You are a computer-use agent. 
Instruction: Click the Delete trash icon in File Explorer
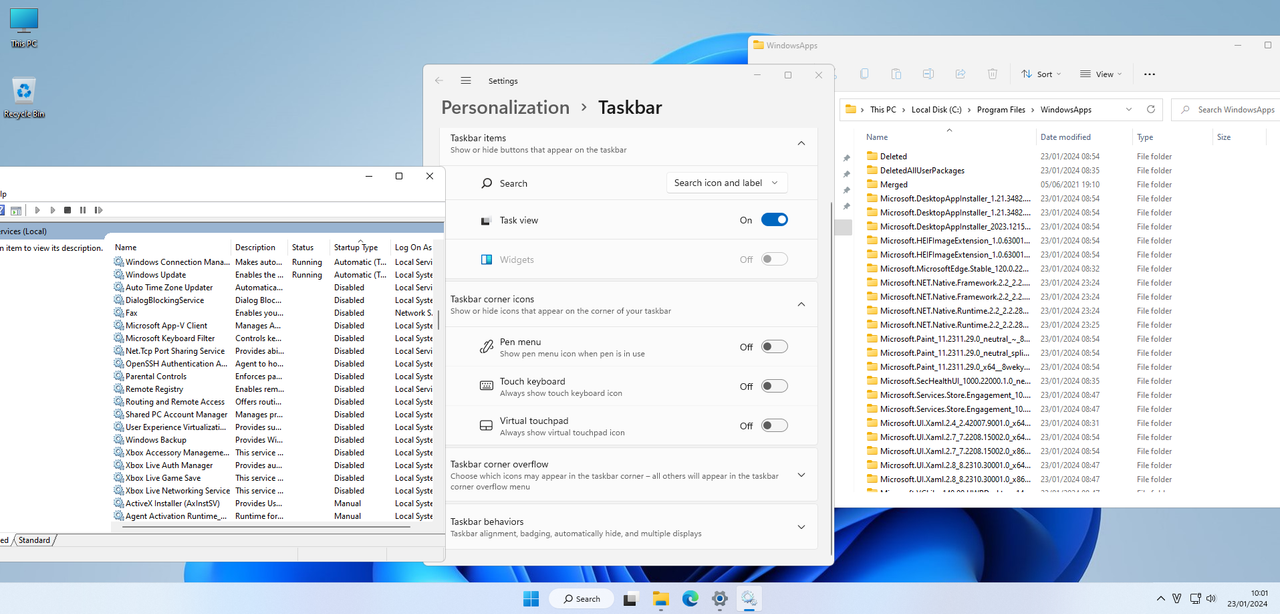(992, 74)
